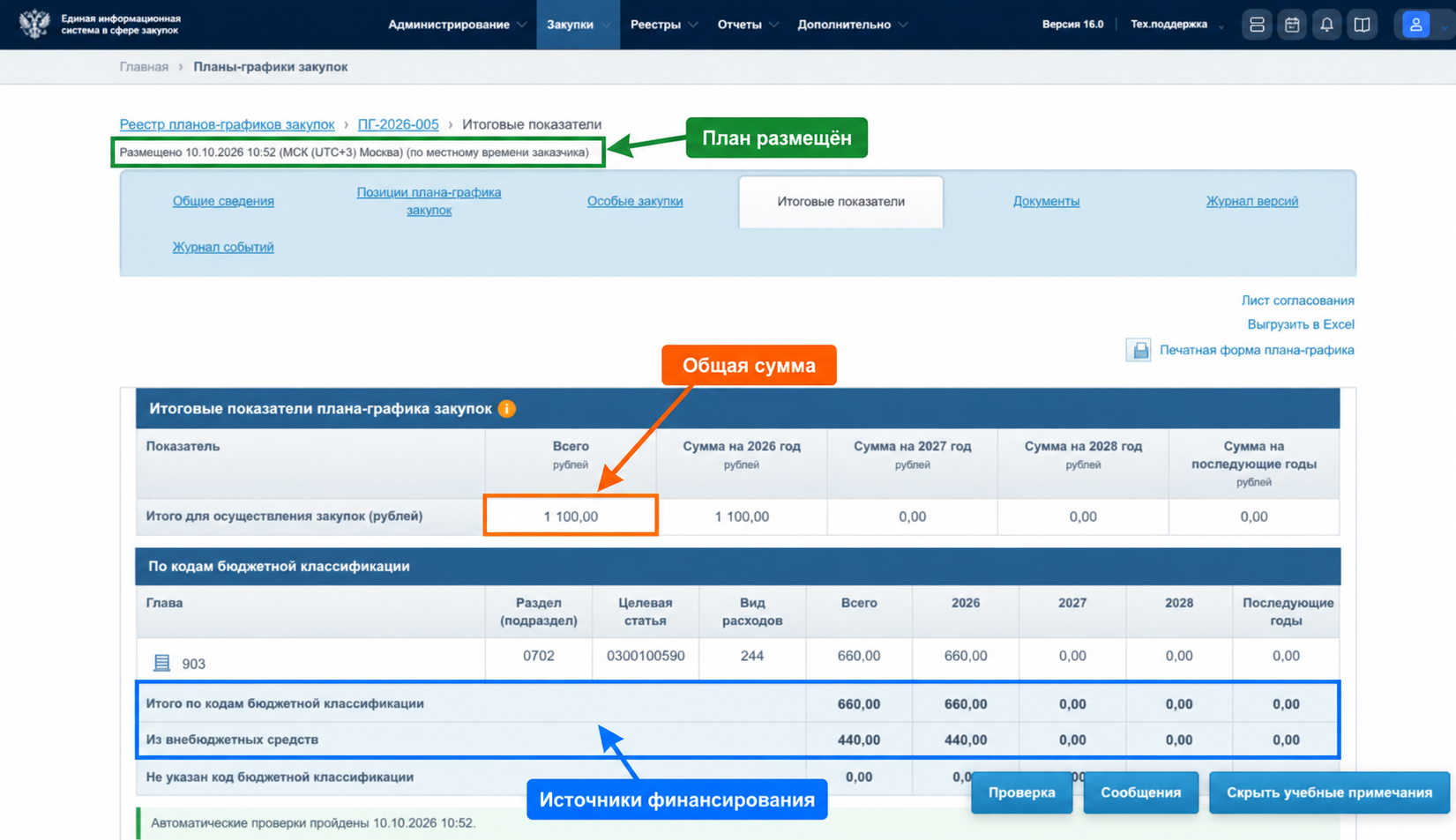Screen dimensions: 1456x840
Task: Expand the Администрирование dropdown menu
Action: tap(457, 25)
